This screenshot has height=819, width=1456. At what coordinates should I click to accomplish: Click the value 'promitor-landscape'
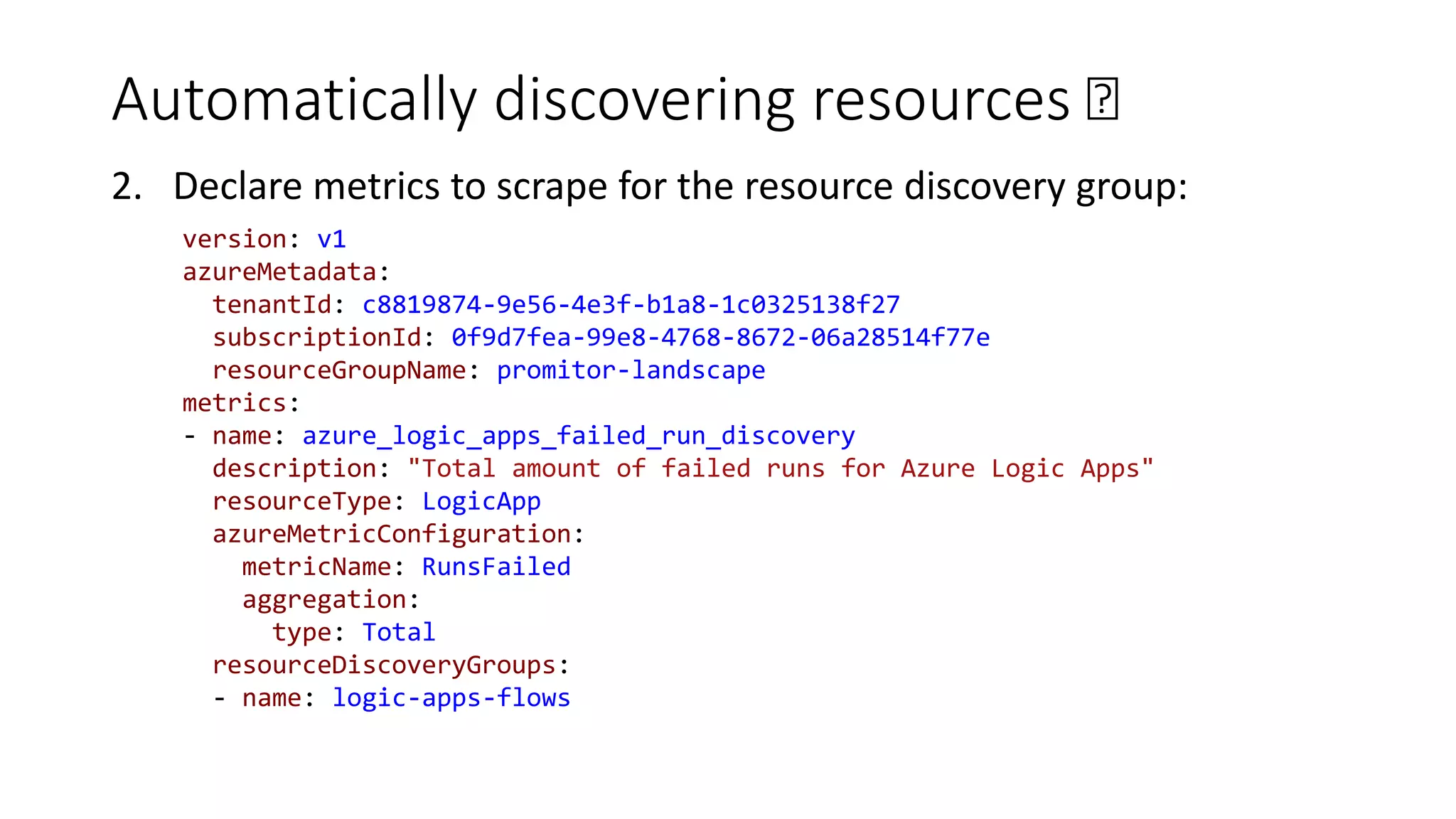631,370
